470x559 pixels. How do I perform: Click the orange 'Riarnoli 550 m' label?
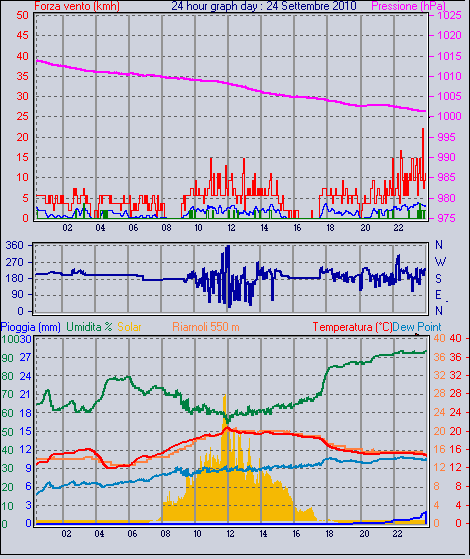(206, 327)
